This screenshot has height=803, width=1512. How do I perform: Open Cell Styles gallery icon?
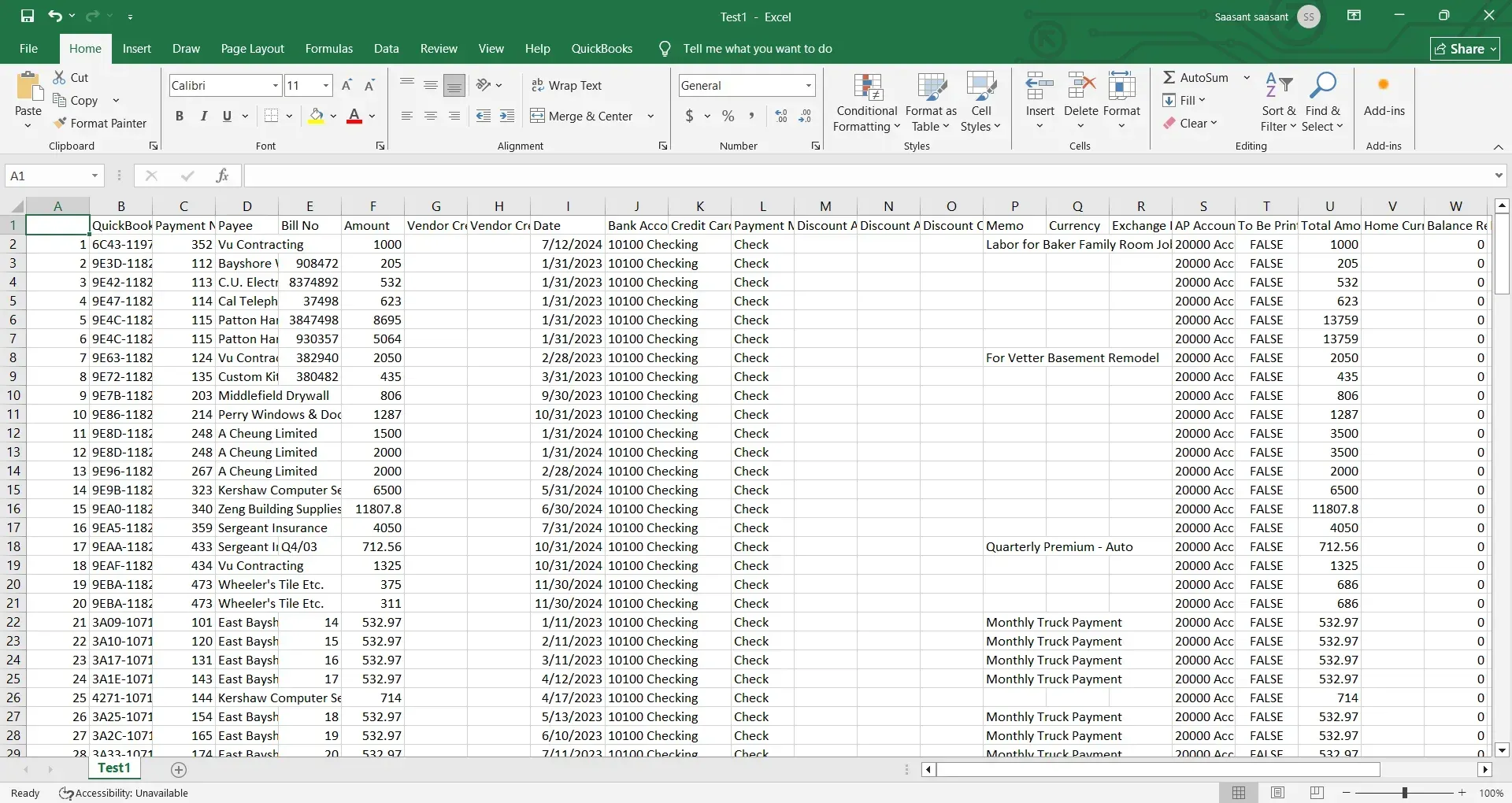(x=981, y=87)
